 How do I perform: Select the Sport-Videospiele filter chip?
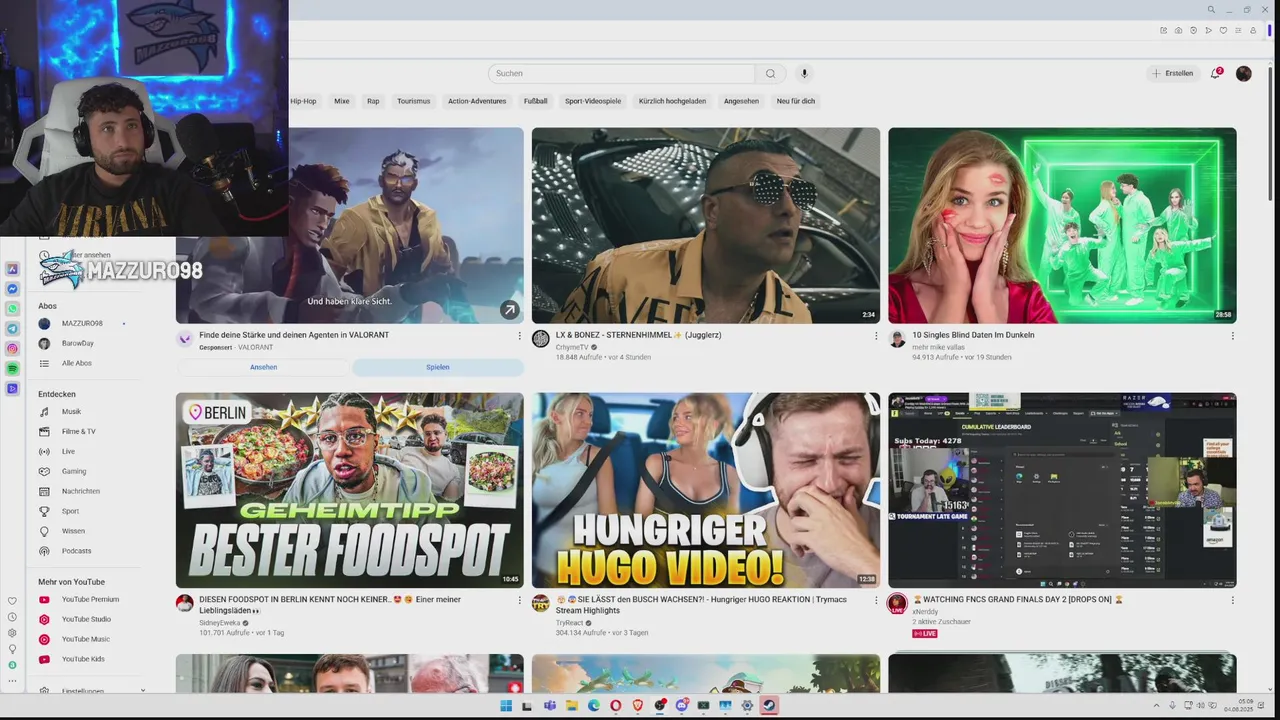(593, 101)
